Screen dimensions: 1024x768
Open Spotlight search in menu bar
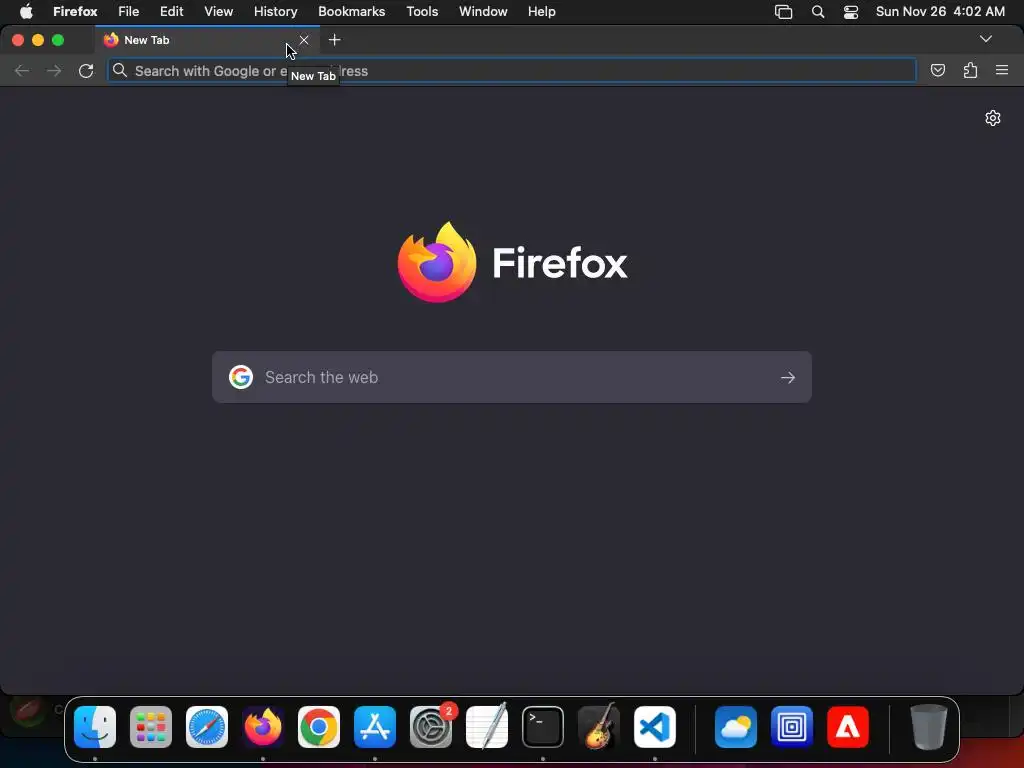(818, 12)
